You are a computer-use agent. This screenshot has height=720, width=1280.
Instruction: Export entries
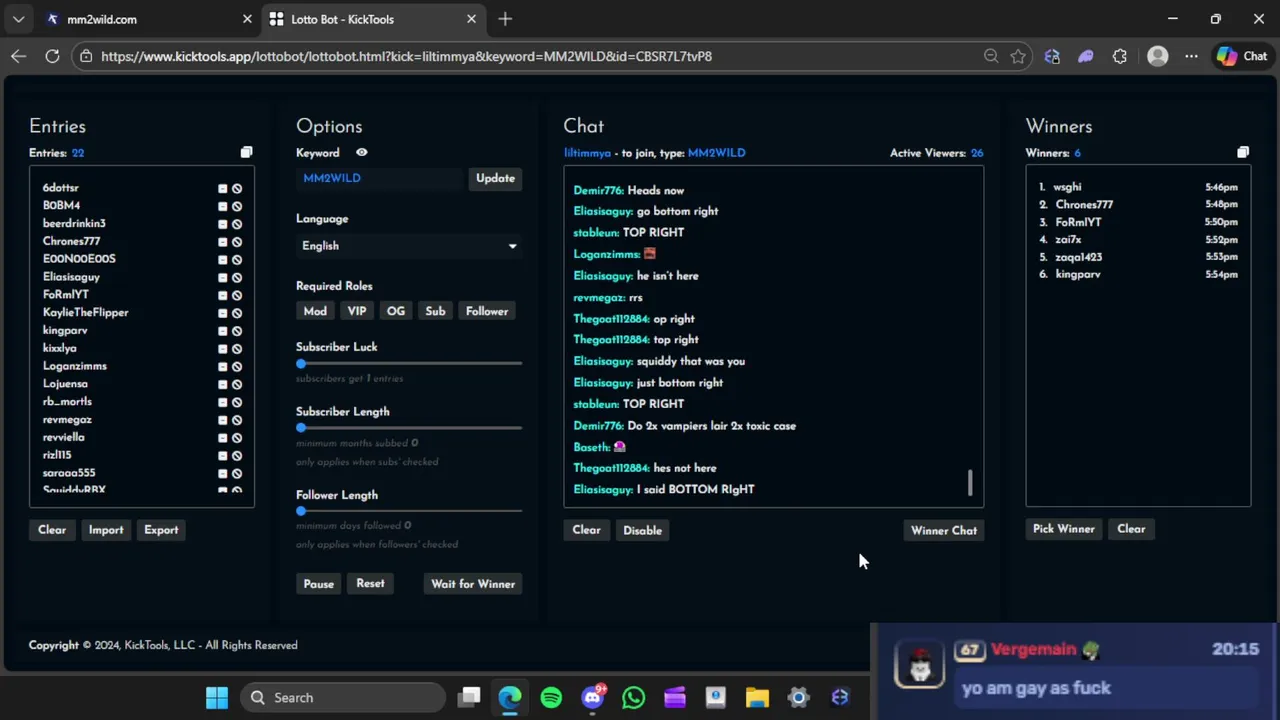tap(161, 530)
